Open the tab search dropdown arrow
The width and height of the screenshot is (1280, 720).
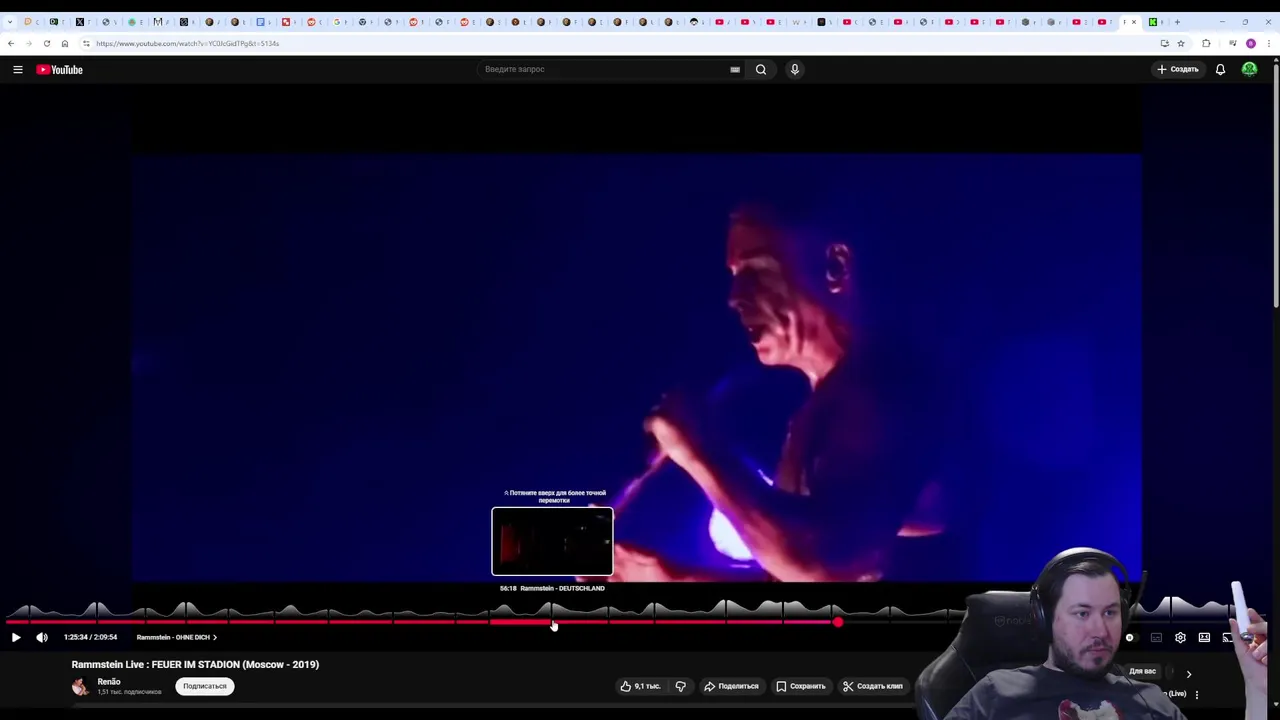10,22
